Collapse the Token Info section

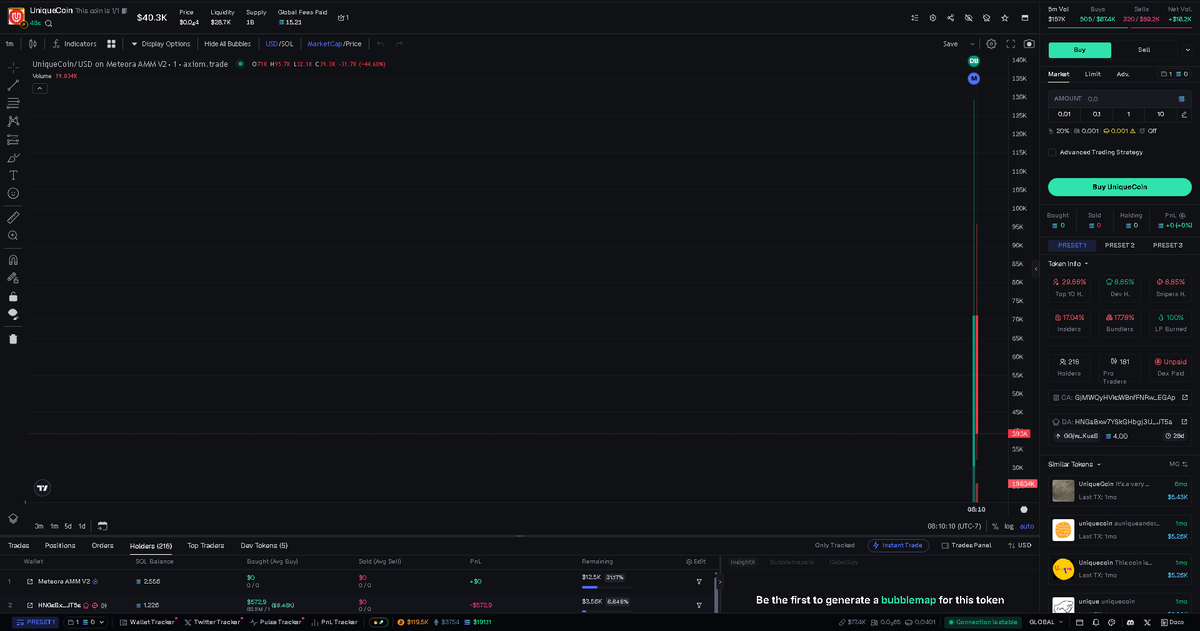coord(1068,264)
